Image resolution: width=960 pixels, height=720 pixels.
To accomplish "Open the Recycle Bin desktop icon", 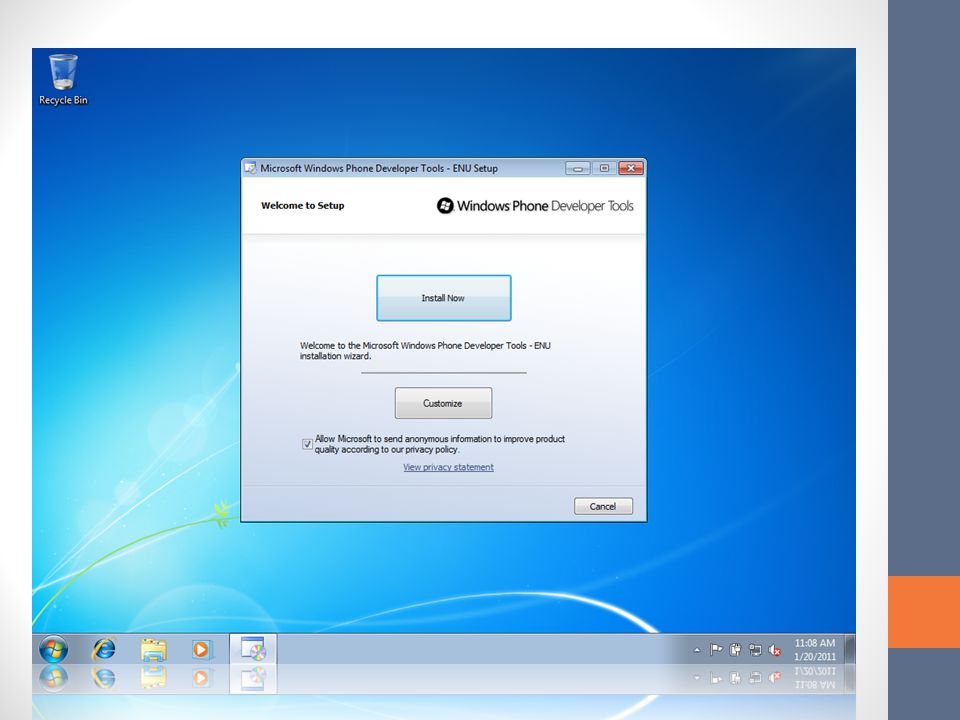I will coord(63,80).
